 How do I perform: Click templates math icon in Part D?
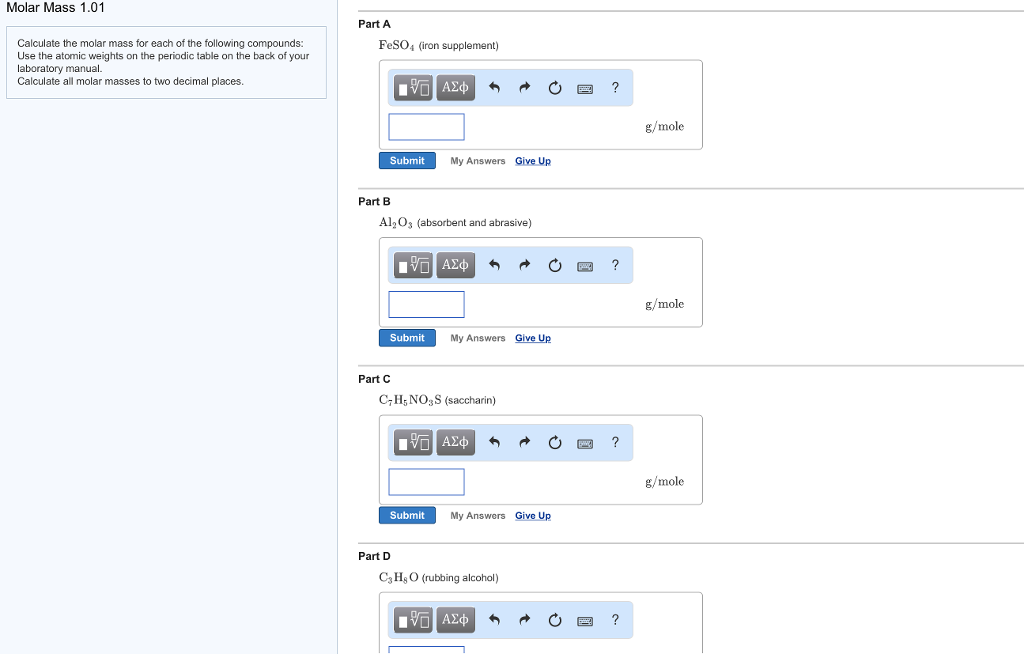[413, 620]
